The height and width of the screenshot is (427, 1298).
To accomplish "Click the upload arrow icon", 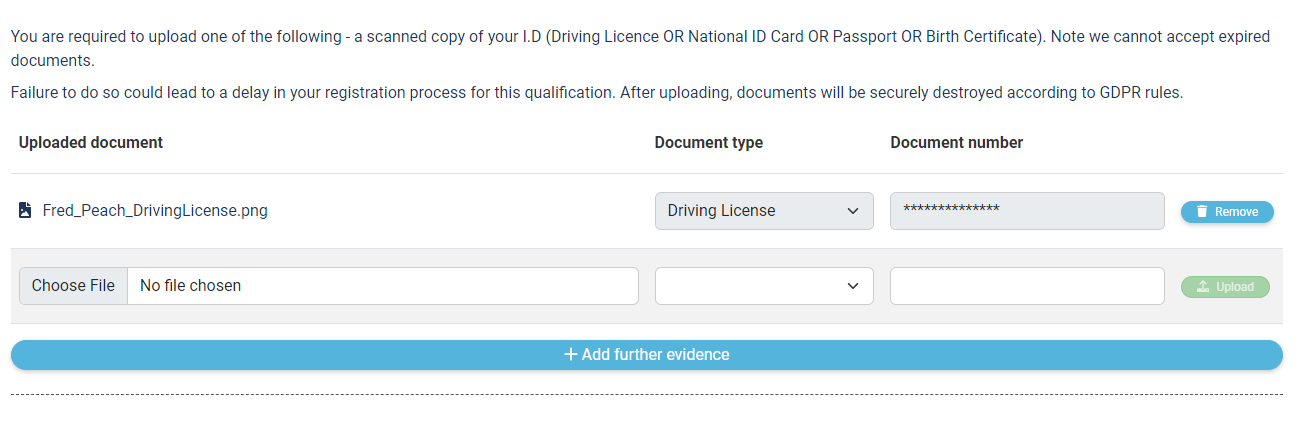I will [1203, 287].
